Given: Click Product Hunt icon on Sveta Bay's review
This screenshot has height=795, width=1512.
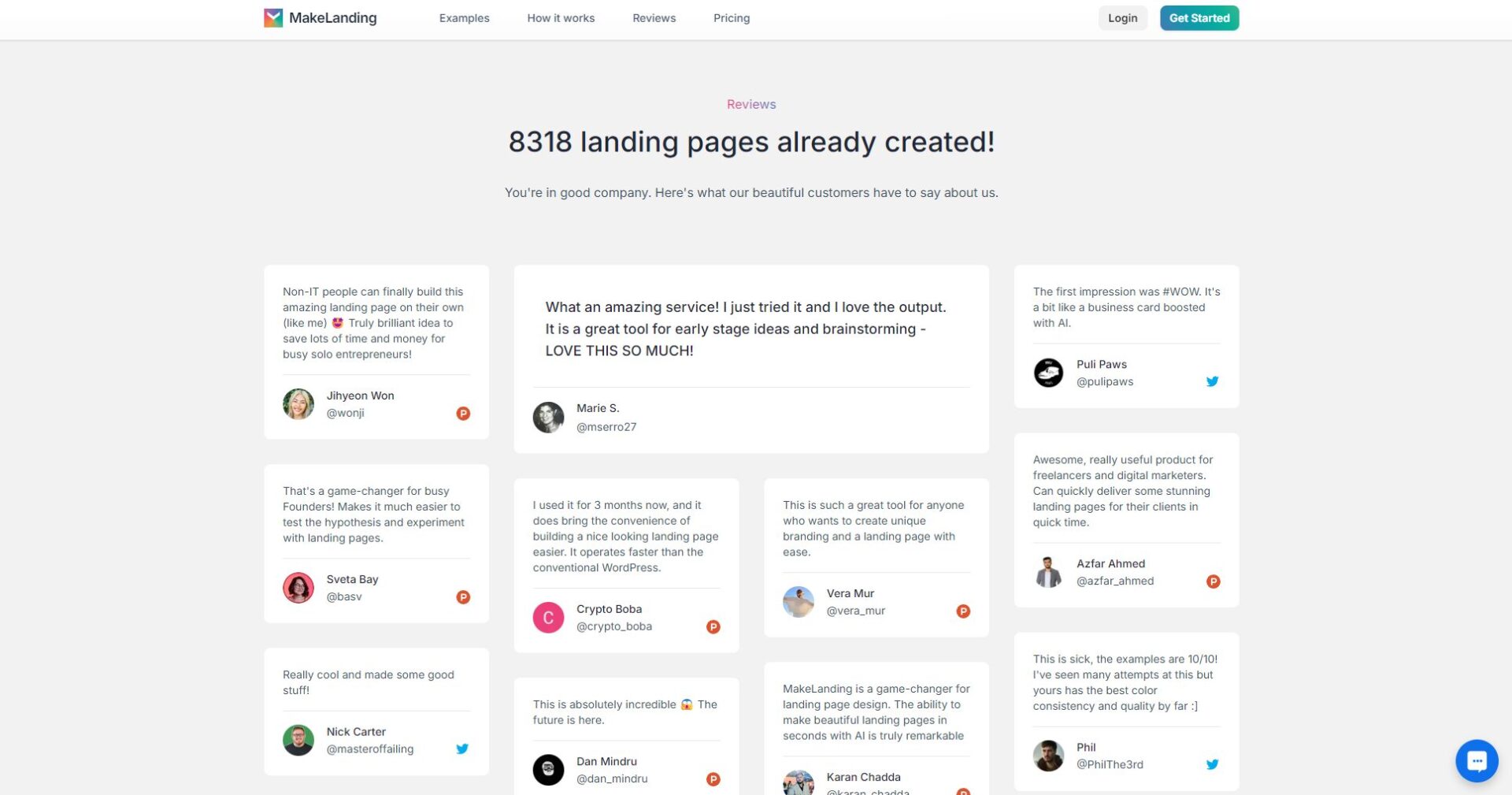Looking at the screenshot, I should 463,597.
